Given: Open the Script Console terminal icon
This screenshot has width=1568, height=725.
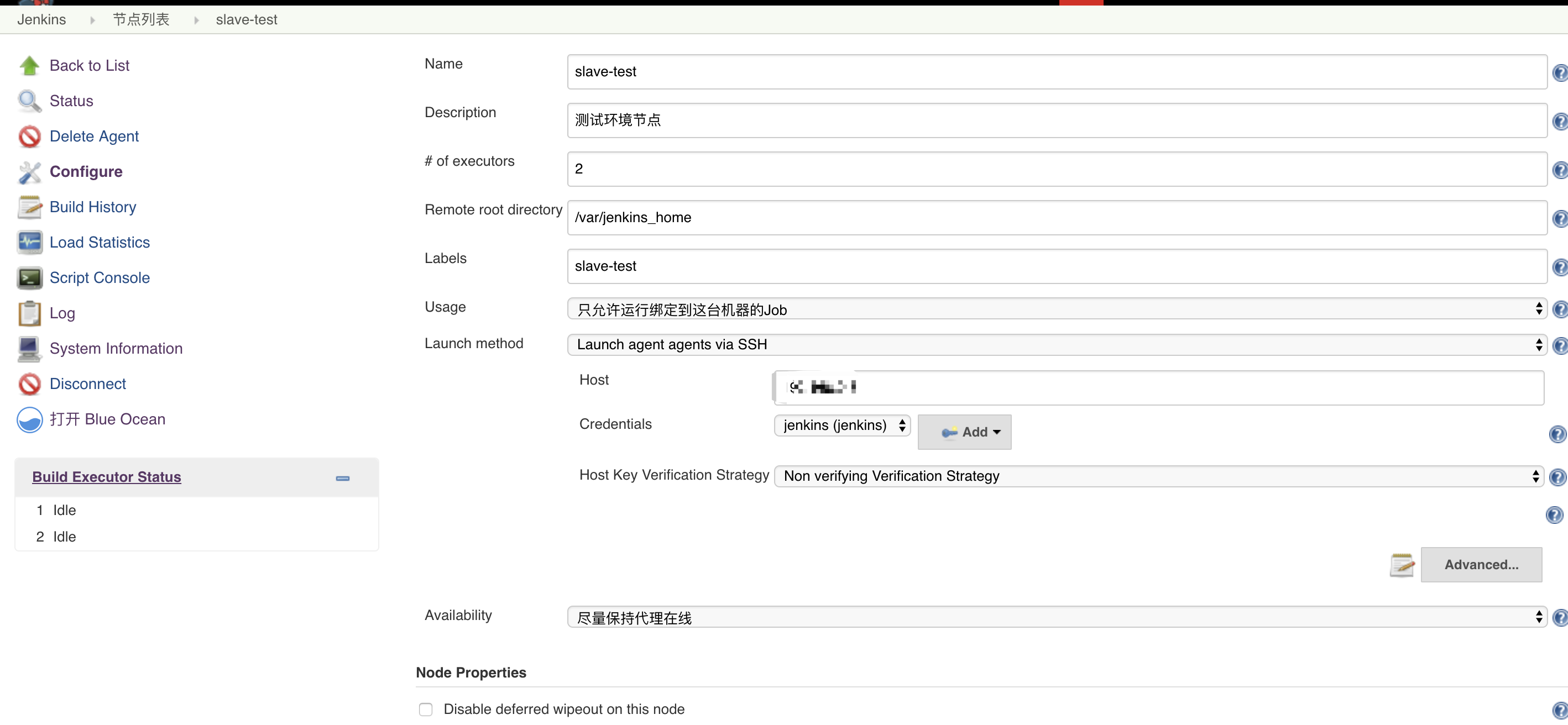Looking at the screenshot, I should (29, 278).
